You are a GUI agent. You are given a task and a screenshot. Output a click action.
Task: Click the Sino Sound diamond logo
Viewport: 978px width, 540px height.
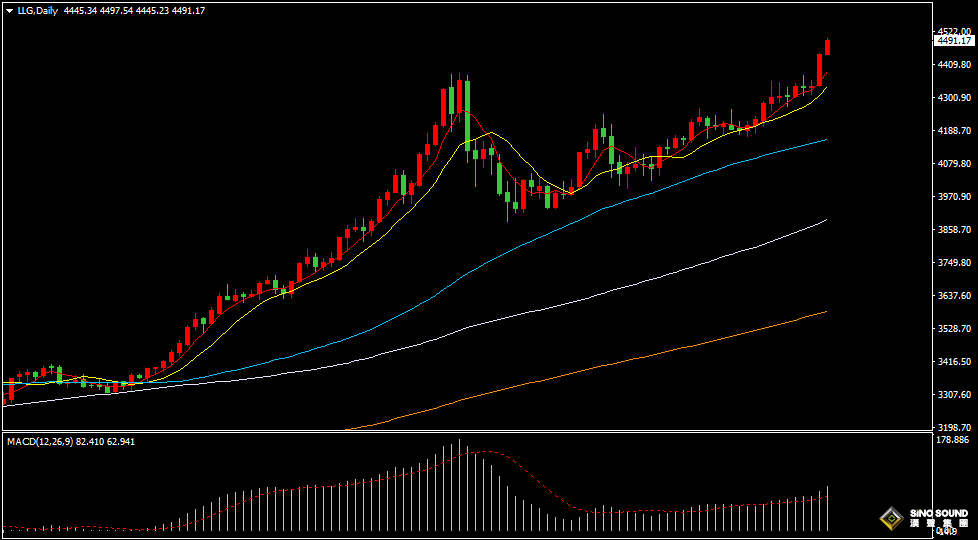point(889,519)
